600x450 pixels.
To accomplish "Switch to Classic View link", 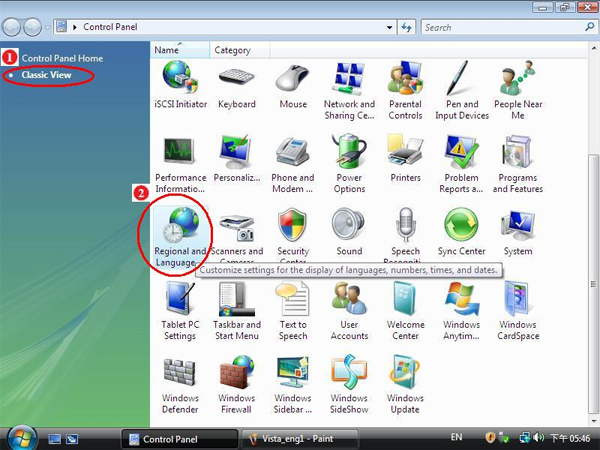I will pos(46,75).
